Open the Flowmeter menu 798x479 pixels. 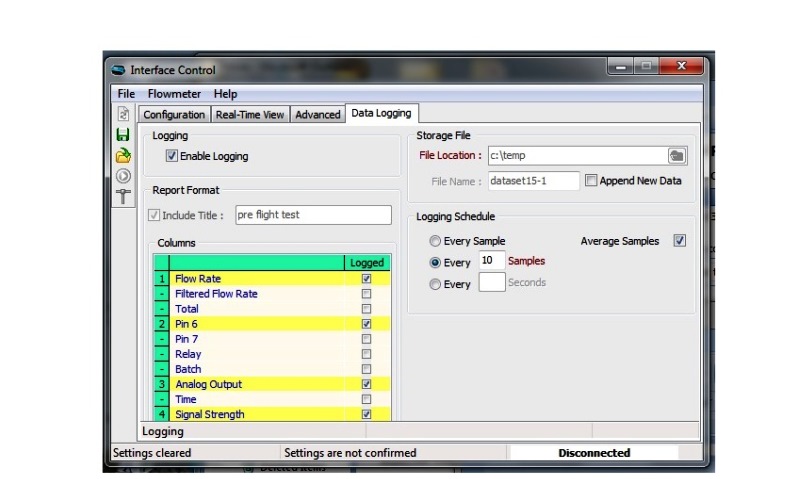click(x=174, y=94)
